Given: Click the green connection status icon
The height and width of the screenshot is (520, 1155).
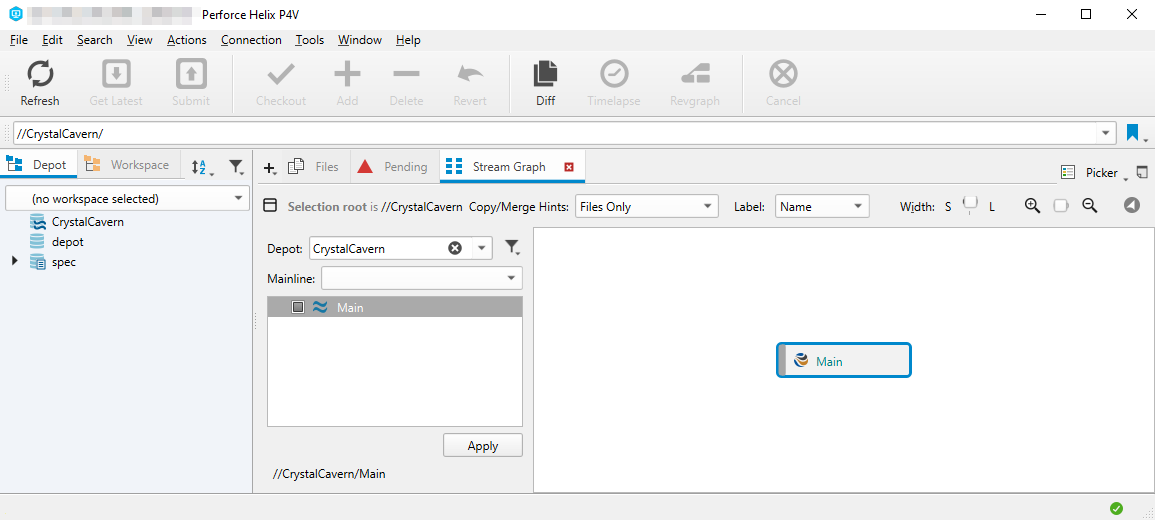Looking at the screenshot, I should [1117, 507].
